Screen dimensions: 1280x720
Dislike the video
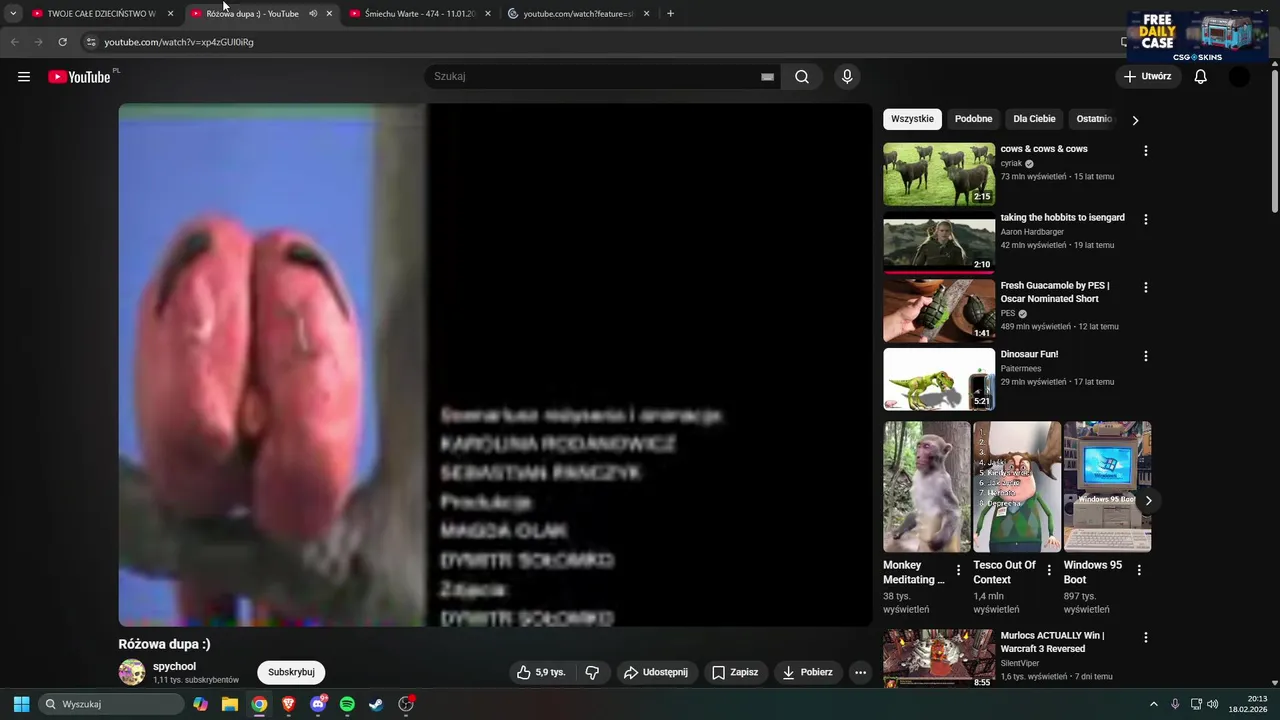tap(592, 672)
